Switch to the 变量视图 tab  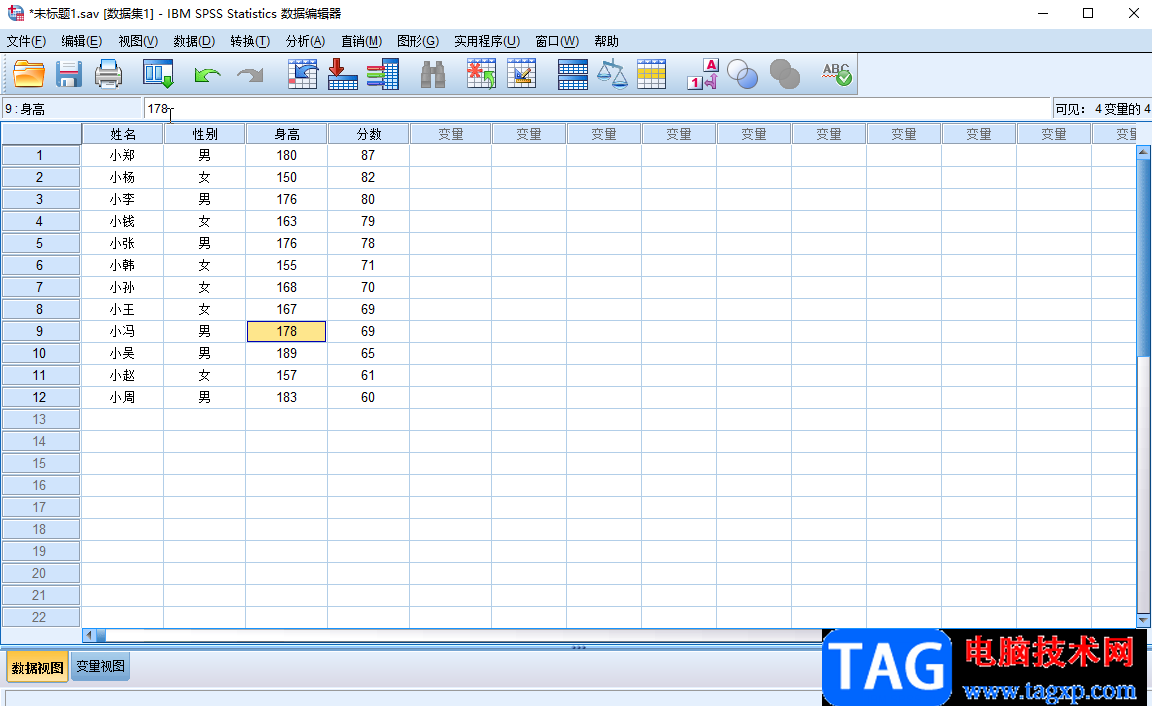tap(101, 666)
